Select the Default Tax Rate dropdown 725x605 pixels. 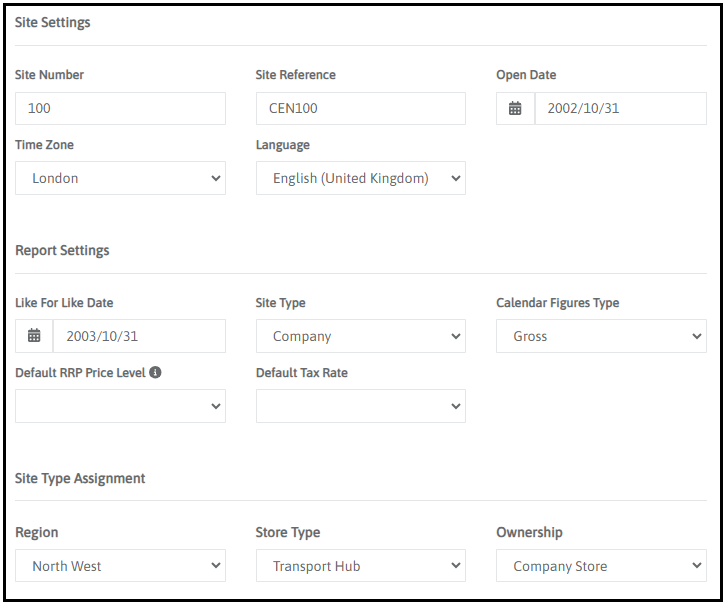click(x=361, y=406)
